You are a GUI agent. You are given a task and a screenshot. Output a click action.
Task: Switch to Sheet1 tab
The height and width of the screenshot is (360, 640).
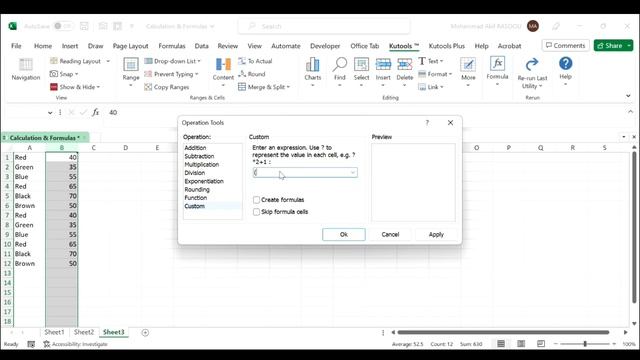pos(54,332)
